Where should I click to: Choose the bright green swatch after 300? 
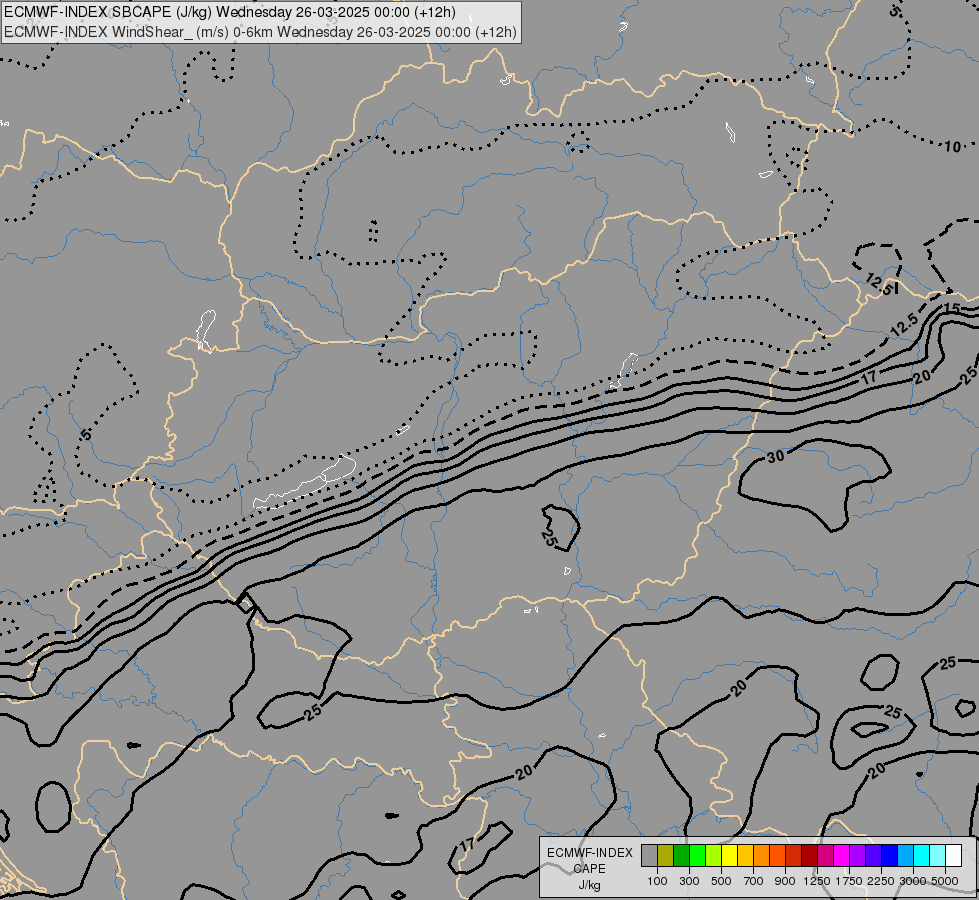point(697,856)
